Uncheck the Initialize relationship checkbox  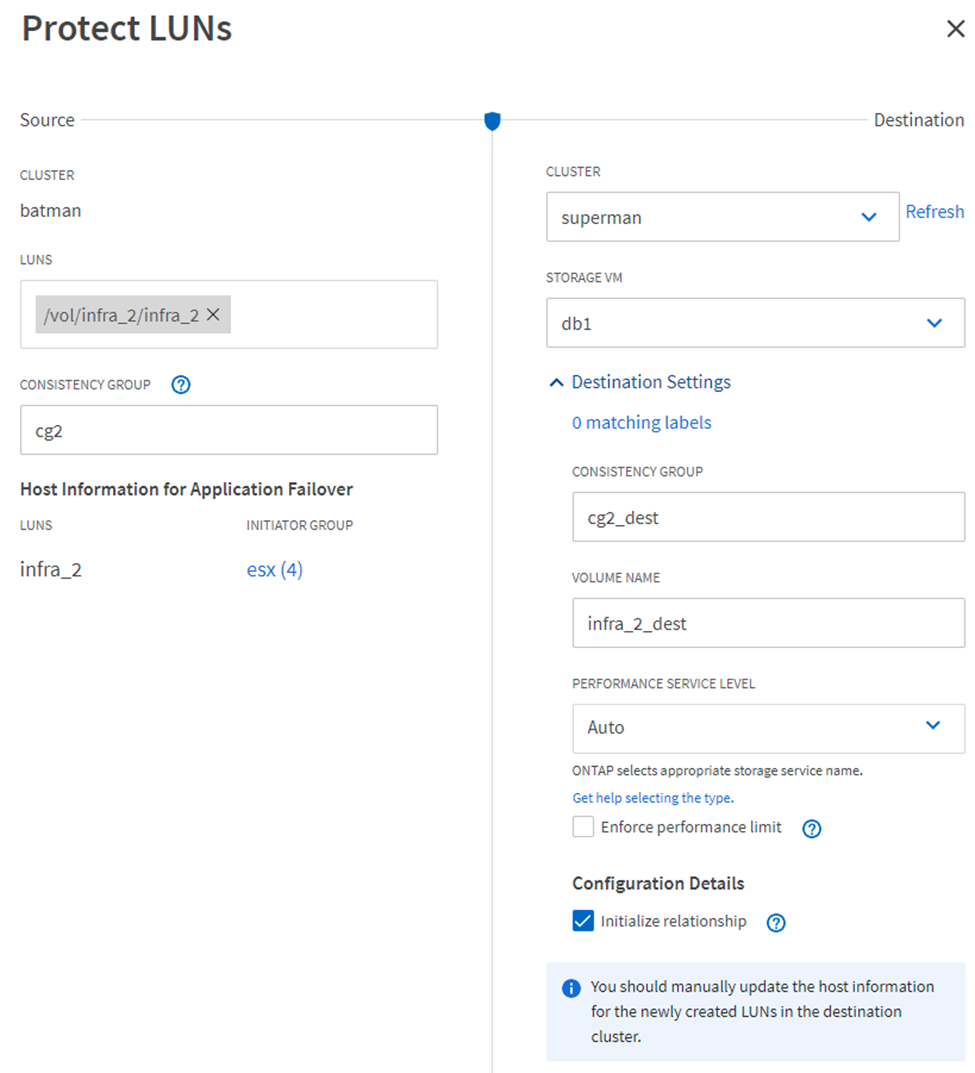click(583, 921)
